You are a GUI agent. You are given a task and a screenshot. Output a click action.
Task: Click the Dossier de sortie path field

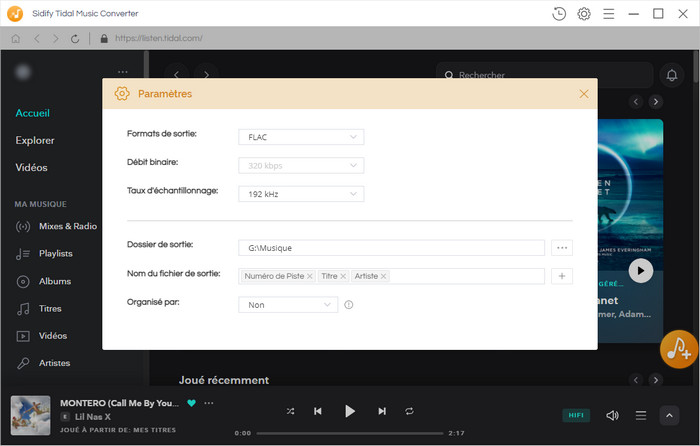click(x=391, y=247)
